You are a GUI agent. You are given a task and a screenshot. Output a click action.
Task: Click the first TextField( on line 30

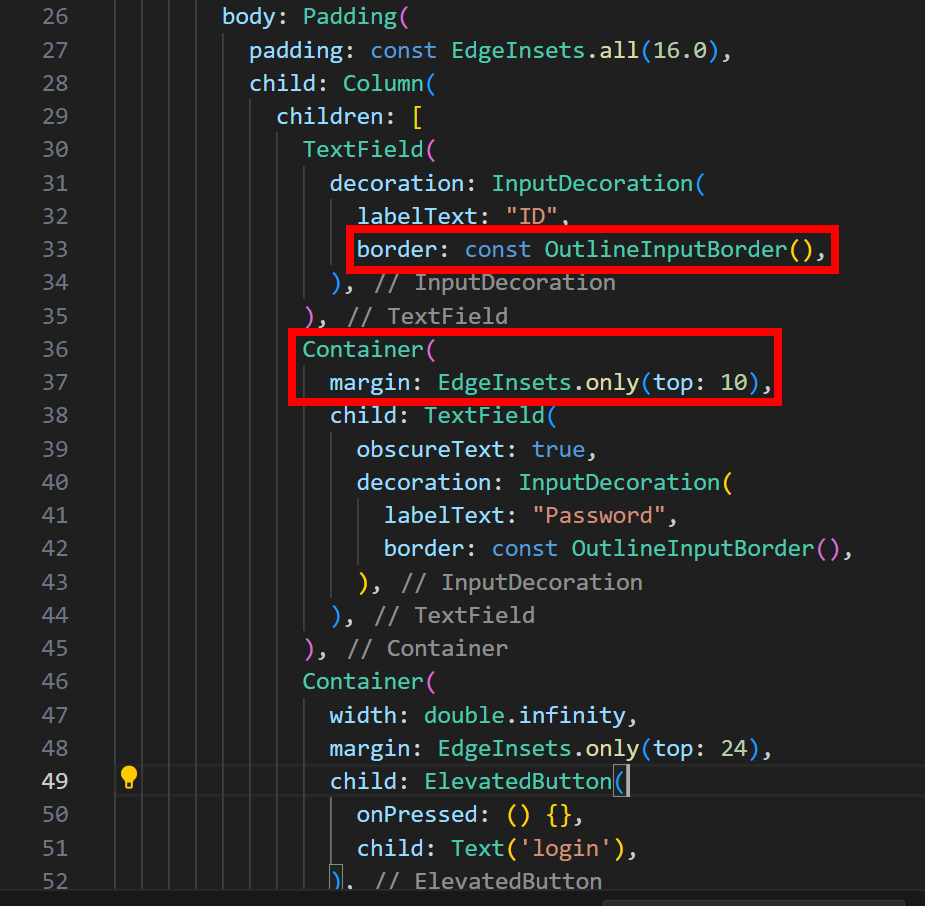(x=369, y=149)
